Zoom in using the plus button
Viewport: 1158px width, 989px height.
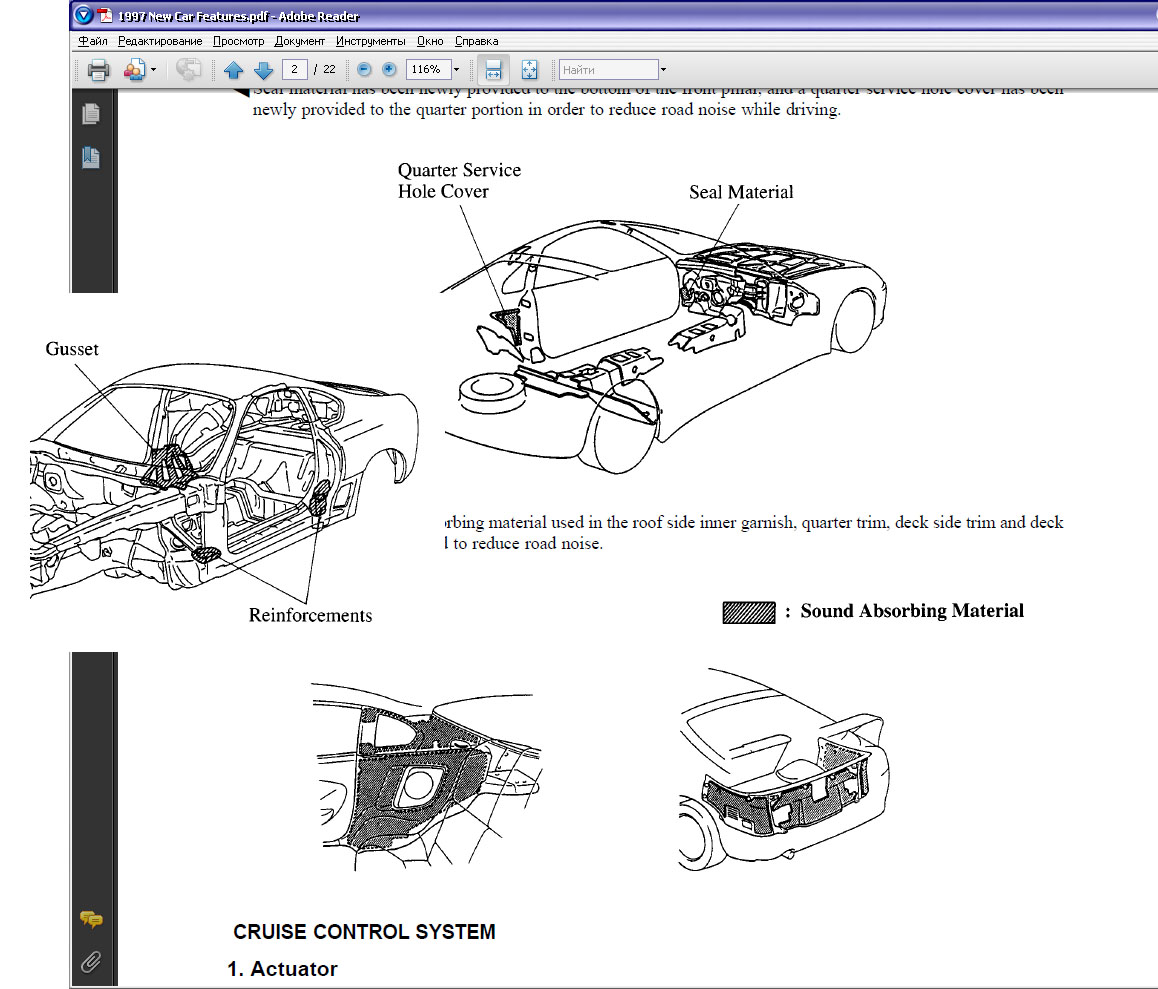click(x=389, y=70)
